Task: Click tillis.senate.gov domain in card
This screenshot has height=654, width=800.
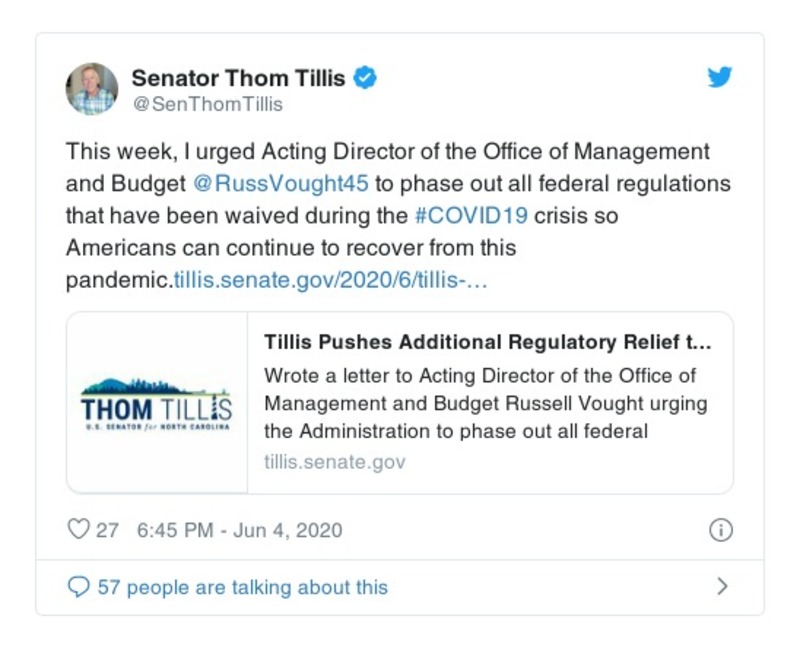Action: (x=335, y=462)
